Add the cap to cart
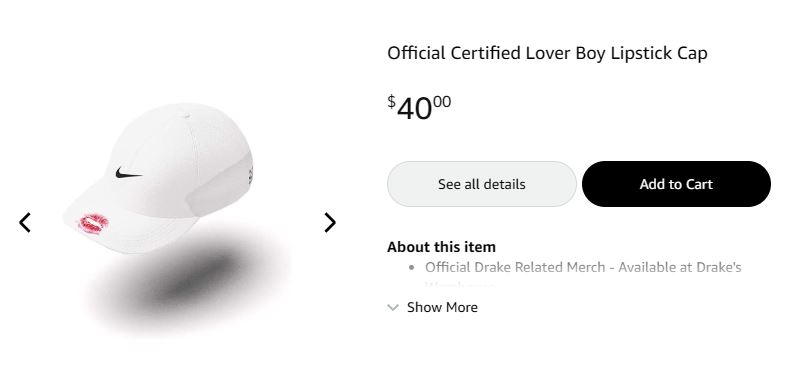The width and height of the screenshot is (787, 376). coord(676,184)
